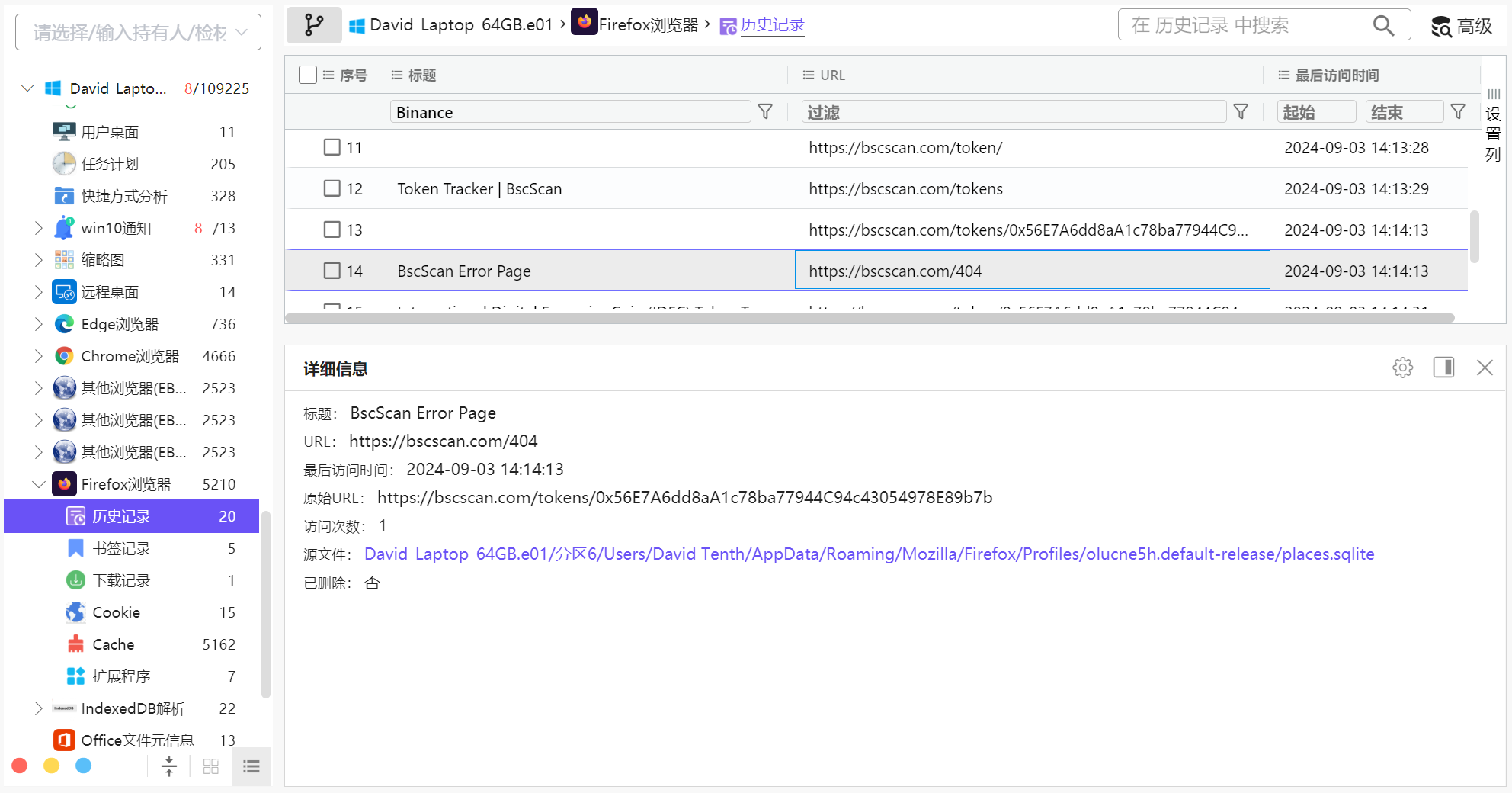Click the collapse-all tree icon
This screenshot has width=1512, height=793.
point(169,766)
